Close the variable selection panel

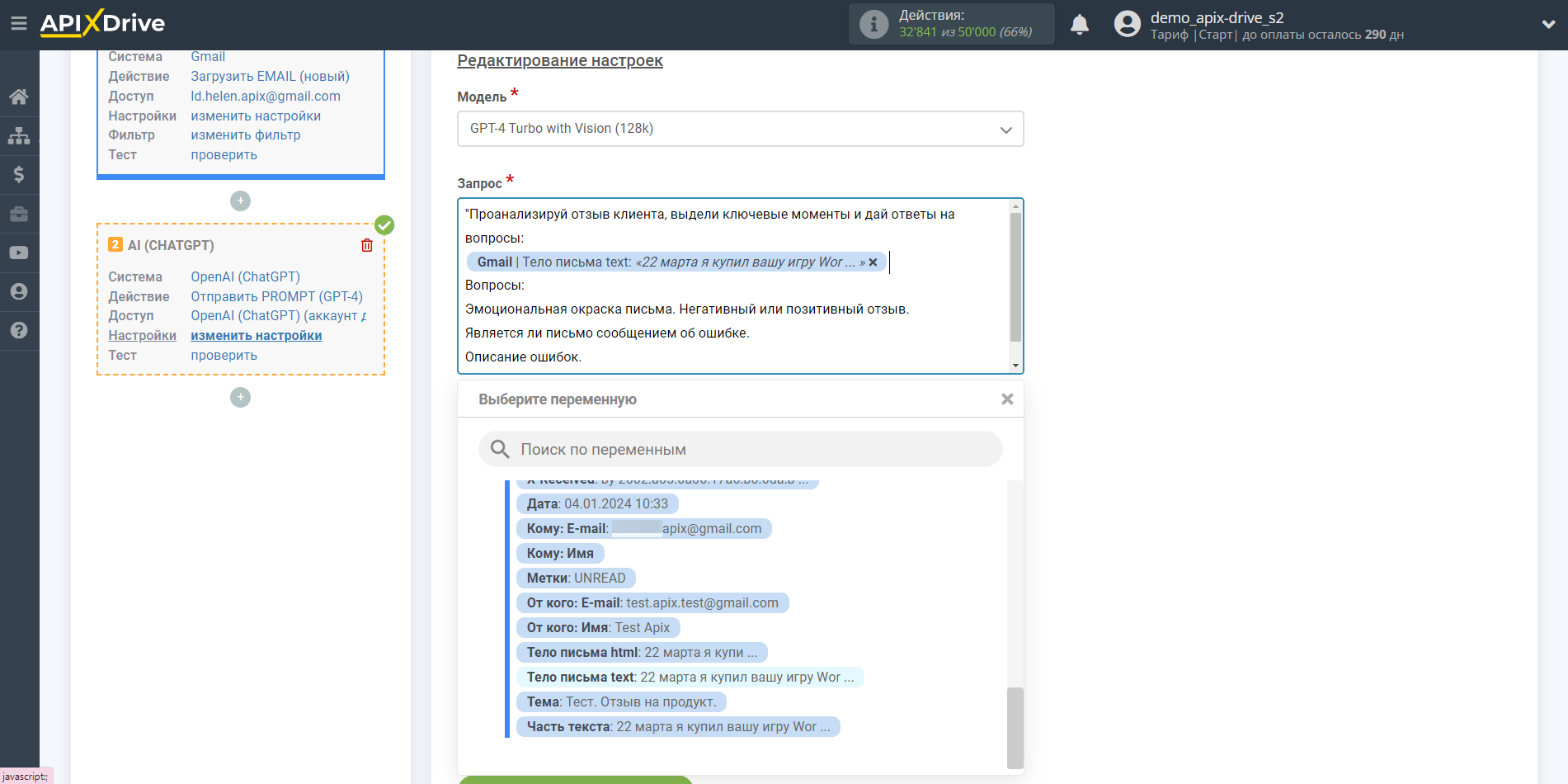click(1007, 399)
